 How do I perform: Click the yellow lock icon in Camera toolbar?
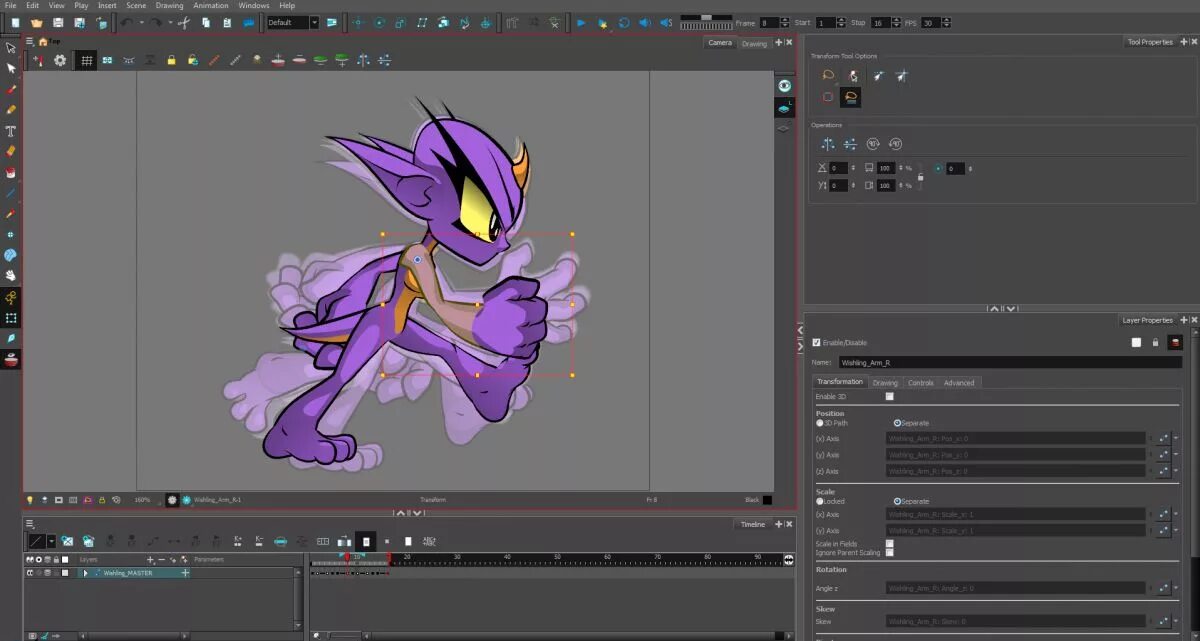click(x=171, y=60)
